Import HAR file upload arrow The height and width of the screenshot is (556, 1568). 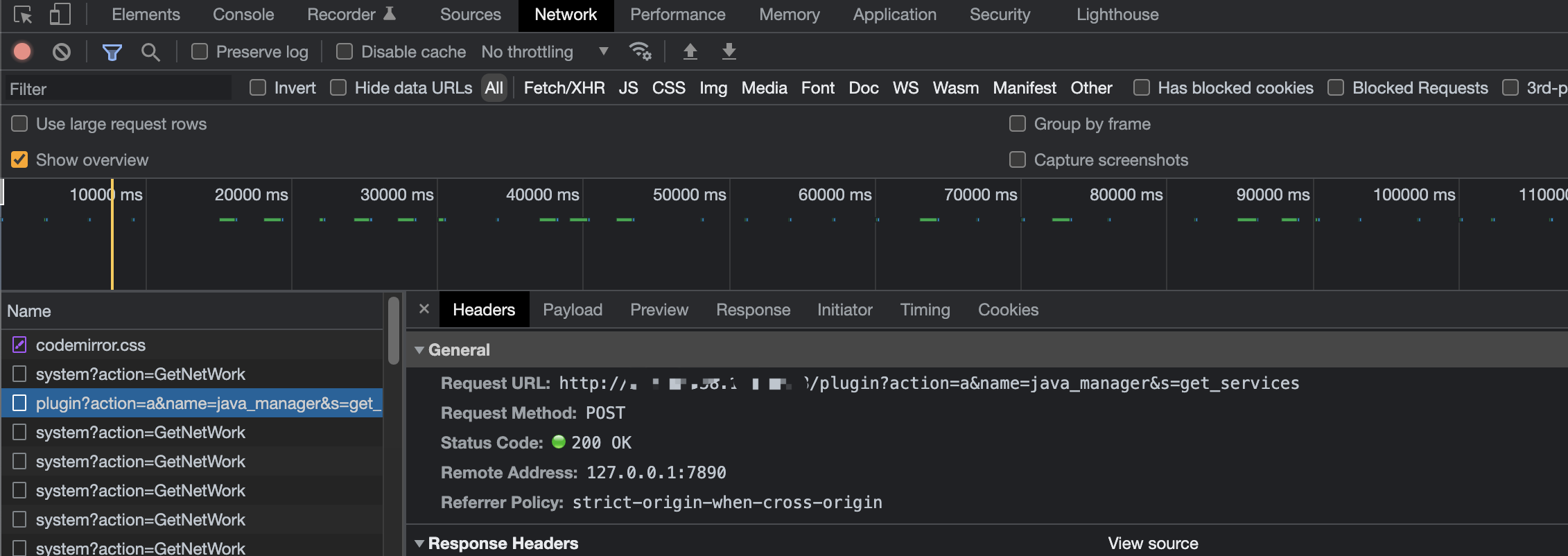[690, 51]
